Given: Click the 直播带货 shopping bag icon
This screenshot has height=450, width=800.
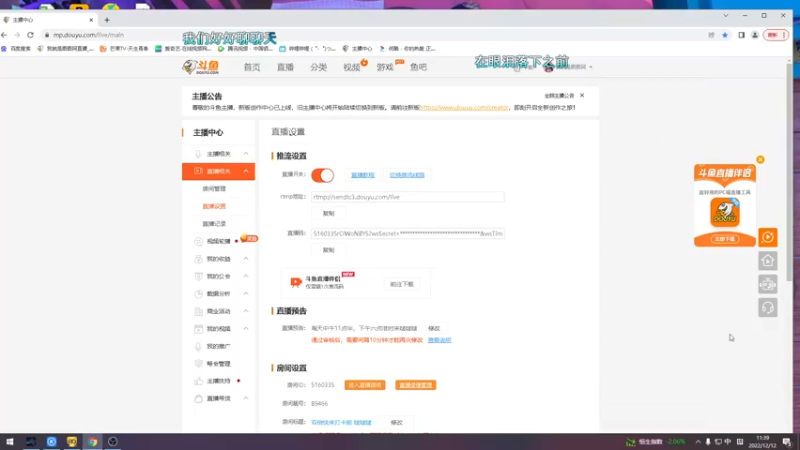Looking at the screenshot, I should click(198, 398).
